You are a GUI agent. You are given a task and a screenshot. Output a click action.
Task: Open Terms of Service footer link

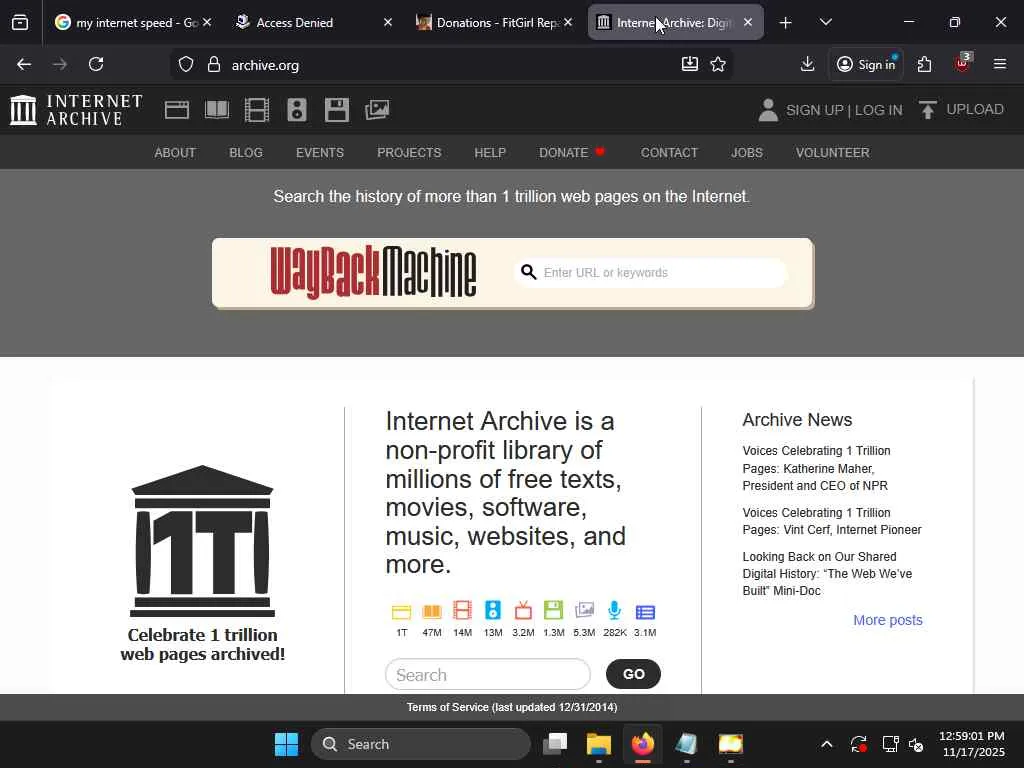click(512, 707)
